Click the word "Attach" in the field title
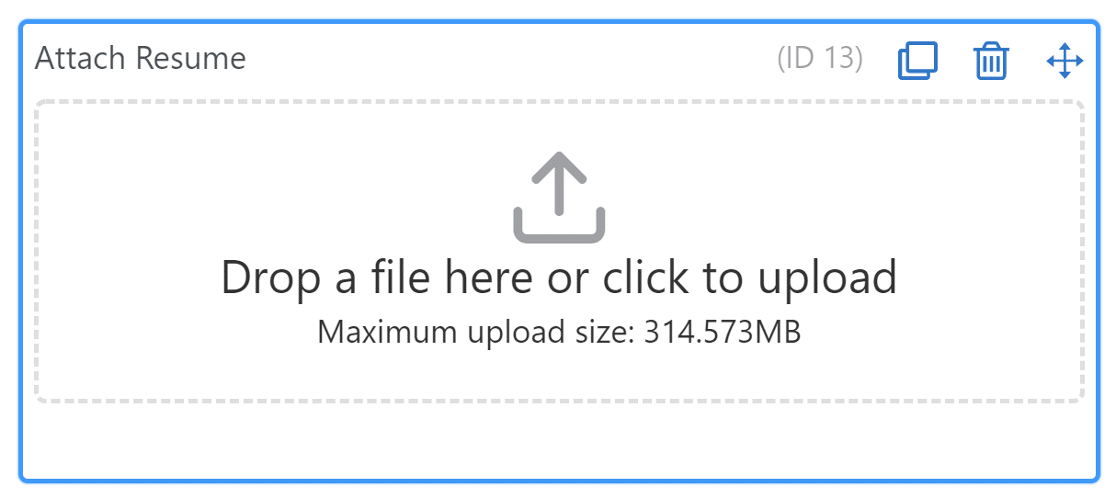 coord(82,58)
